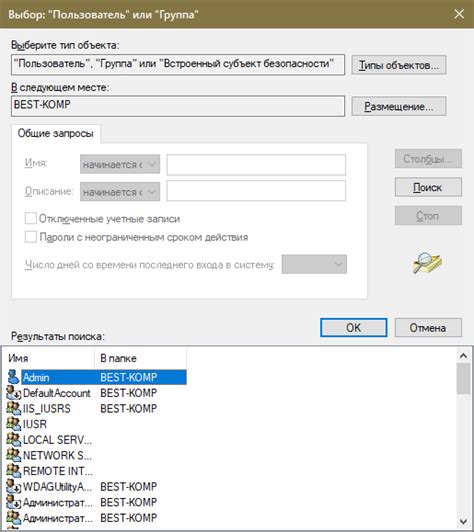The height and width of the screenshot is (532, 474).
Task: Click the "Типы объектов..." button
Action: pos(399,65)
